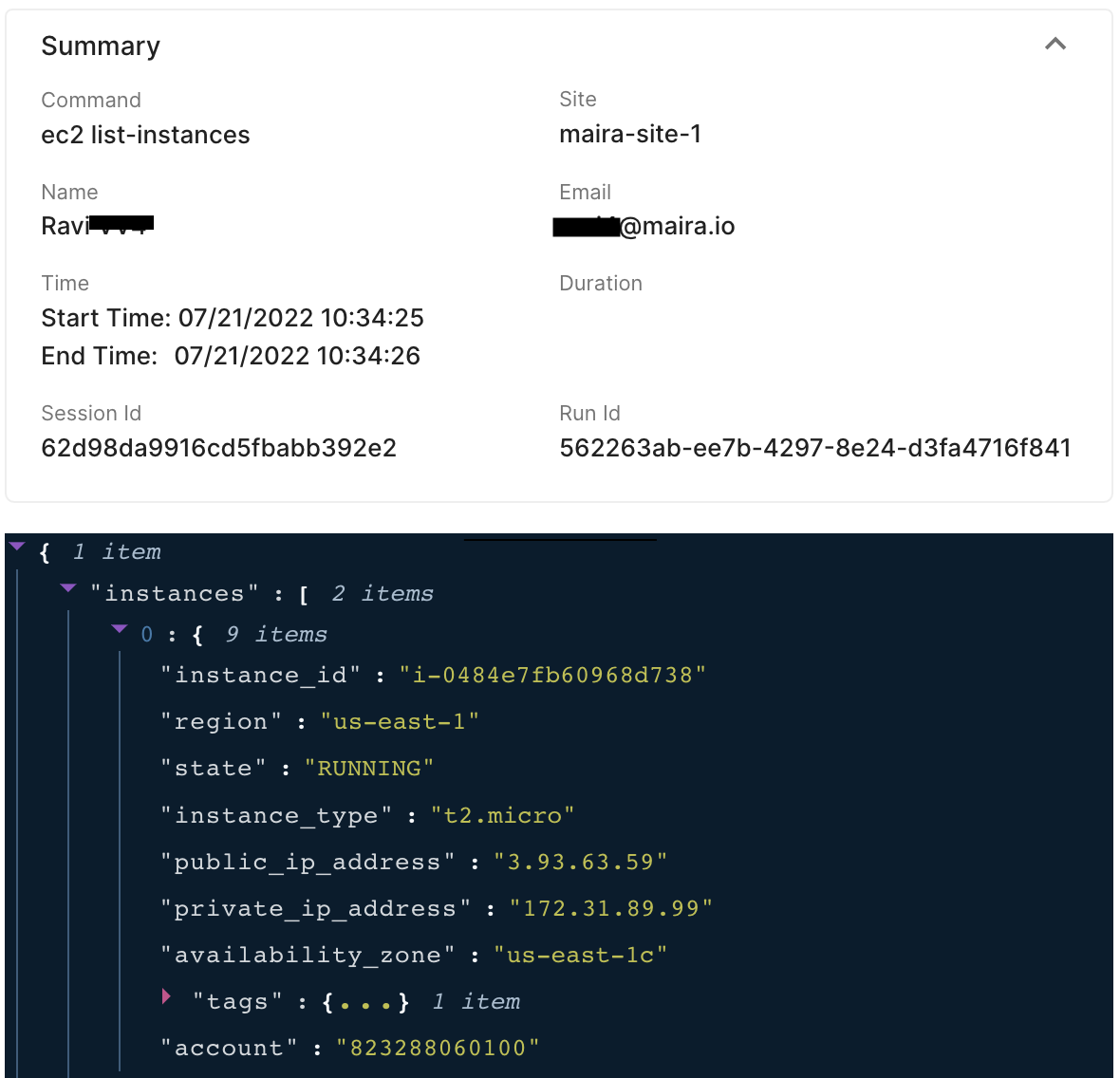Click the ec2 list-instances command text
Screen dimensions: 1120x1078
click(x=145, y=135)
